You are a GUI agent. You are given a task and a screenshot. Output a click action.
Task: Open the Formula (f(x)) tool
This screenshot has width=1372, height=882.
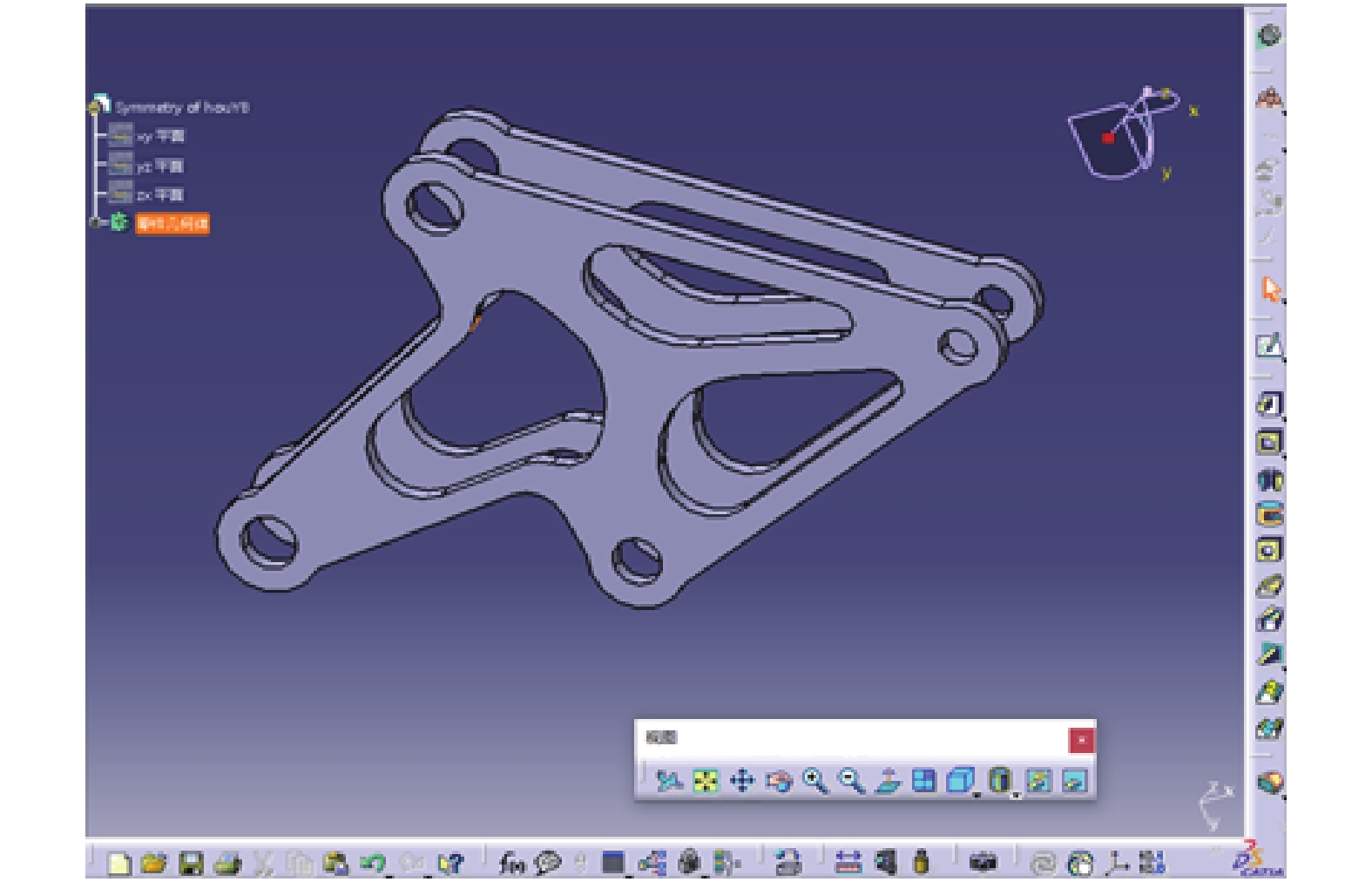(x=511, y=863)
